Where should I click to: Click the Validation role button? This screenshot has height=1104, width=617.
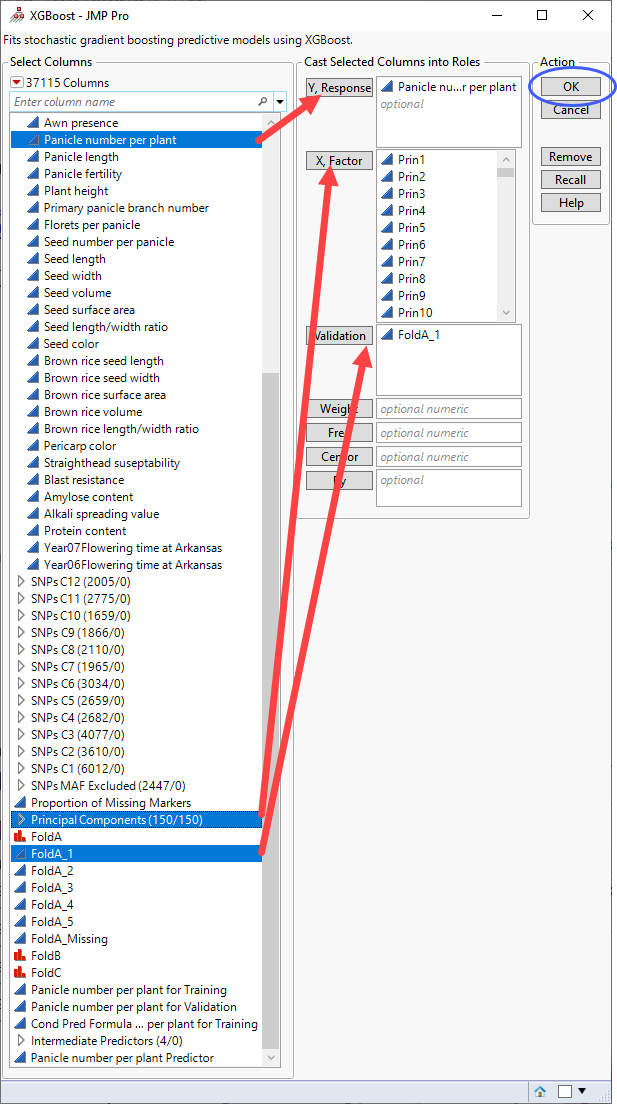339,336
